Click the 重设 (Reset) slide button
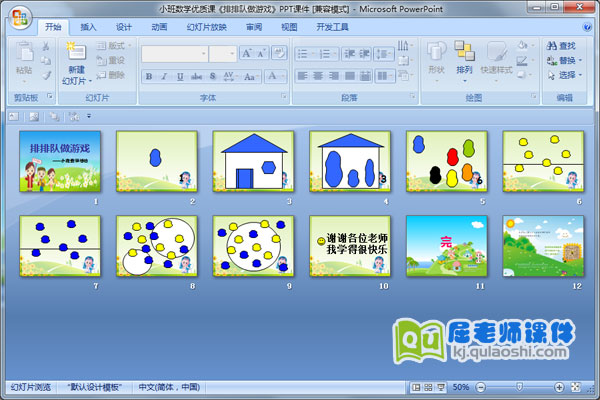This screenshot has height=400, width=600. [111, 60]
